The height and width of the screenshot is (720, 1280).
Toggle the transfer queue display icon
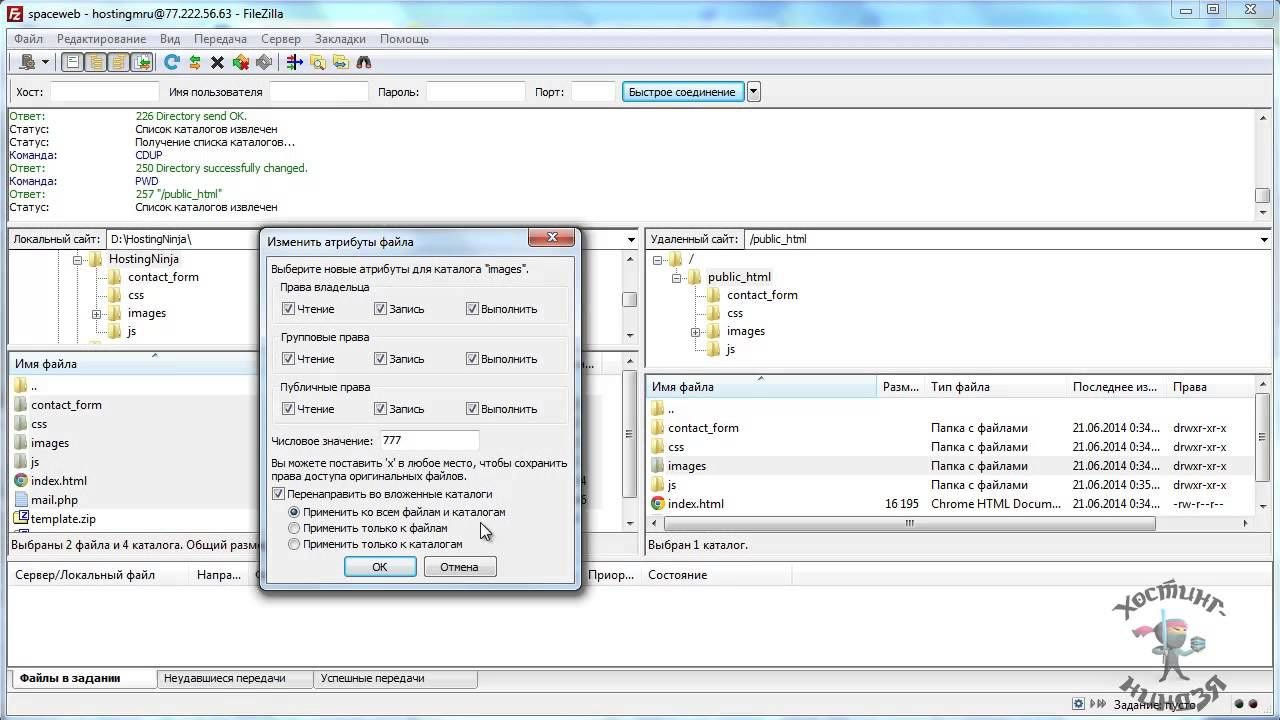click(142, 62)
